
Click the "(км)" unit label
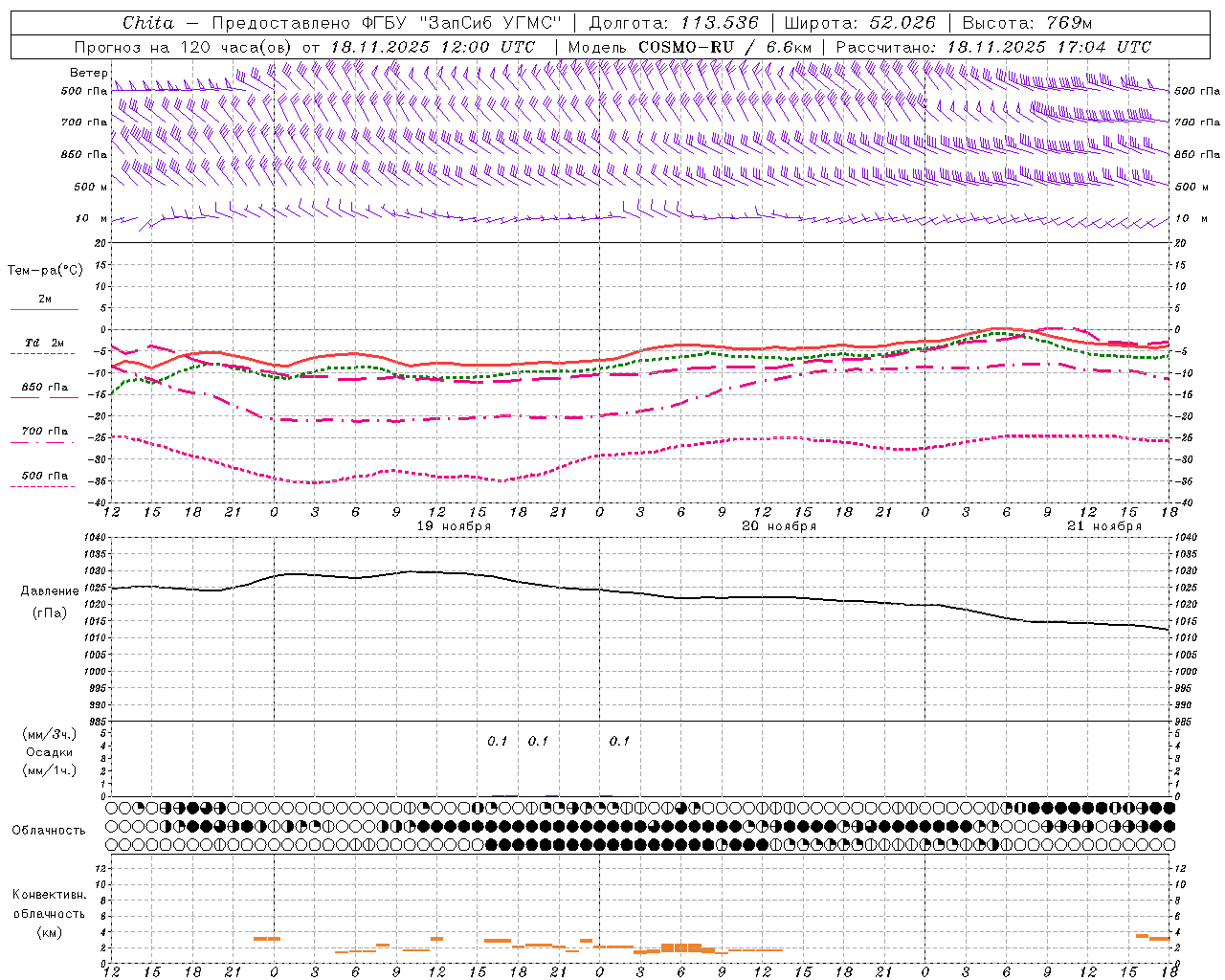pos(50,932)
